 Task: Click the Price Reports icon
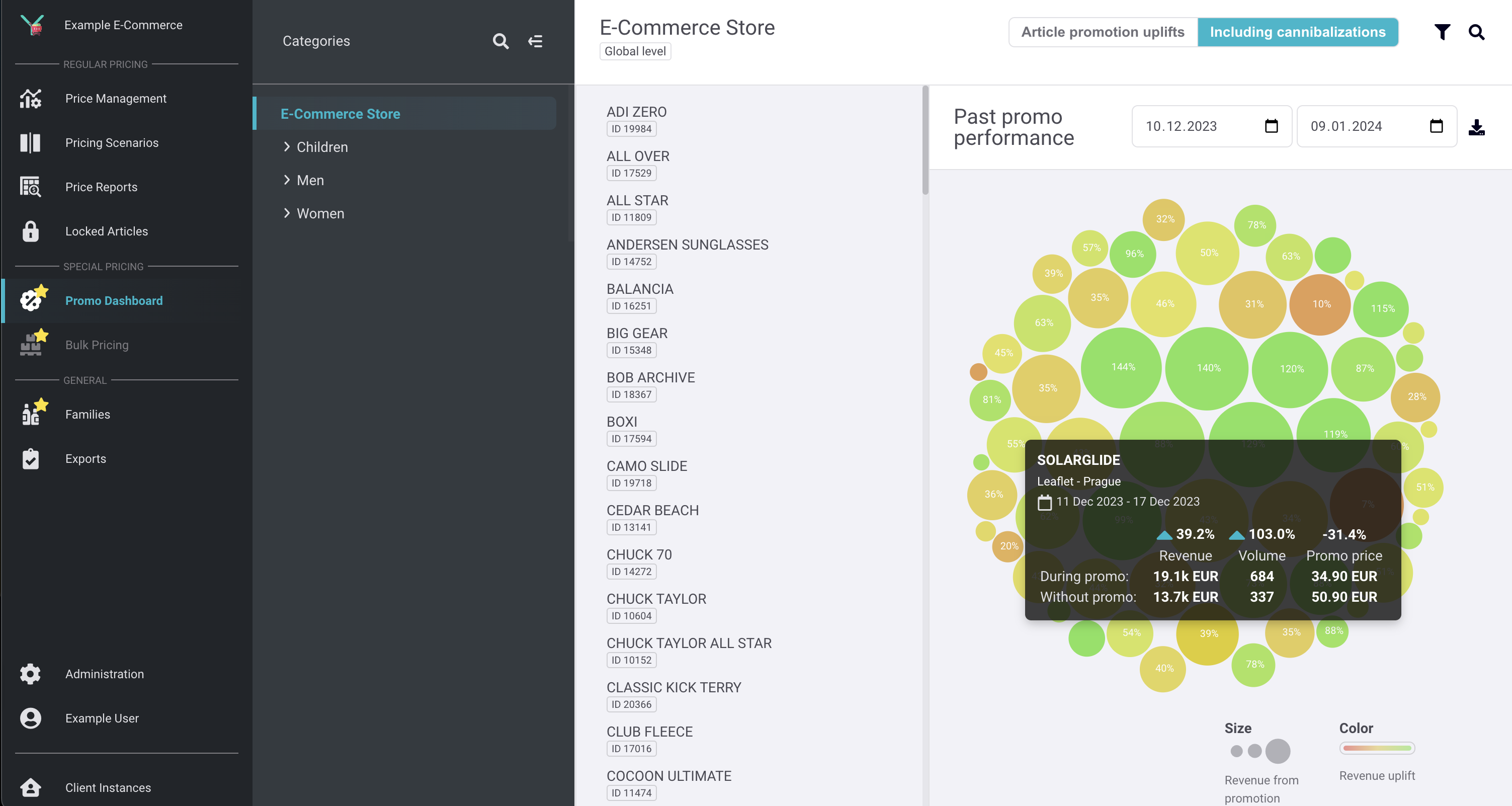click(31, 187)
